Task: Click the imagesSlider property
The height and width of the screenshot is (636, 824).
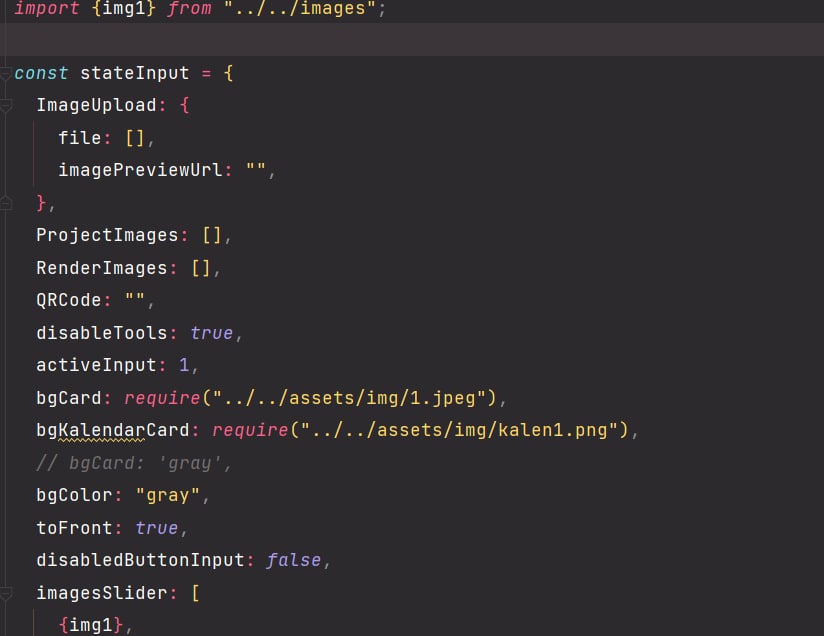Action: pyautogui.click(x=101, y=593)
